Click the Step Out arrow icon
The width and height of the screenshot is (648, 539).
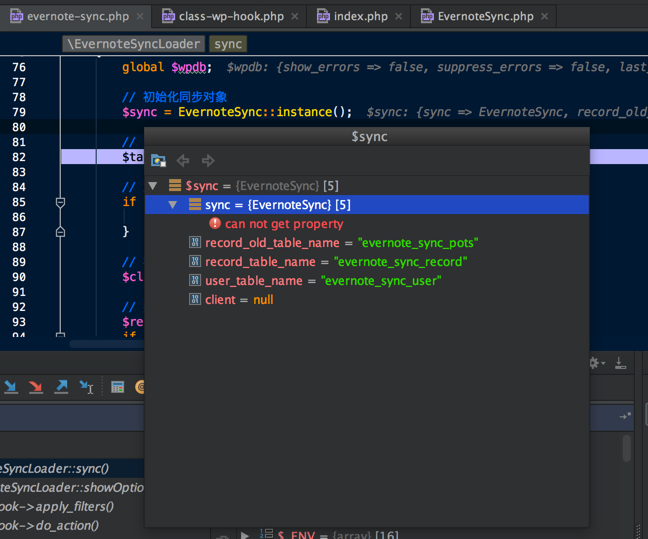tap(61, 387)
